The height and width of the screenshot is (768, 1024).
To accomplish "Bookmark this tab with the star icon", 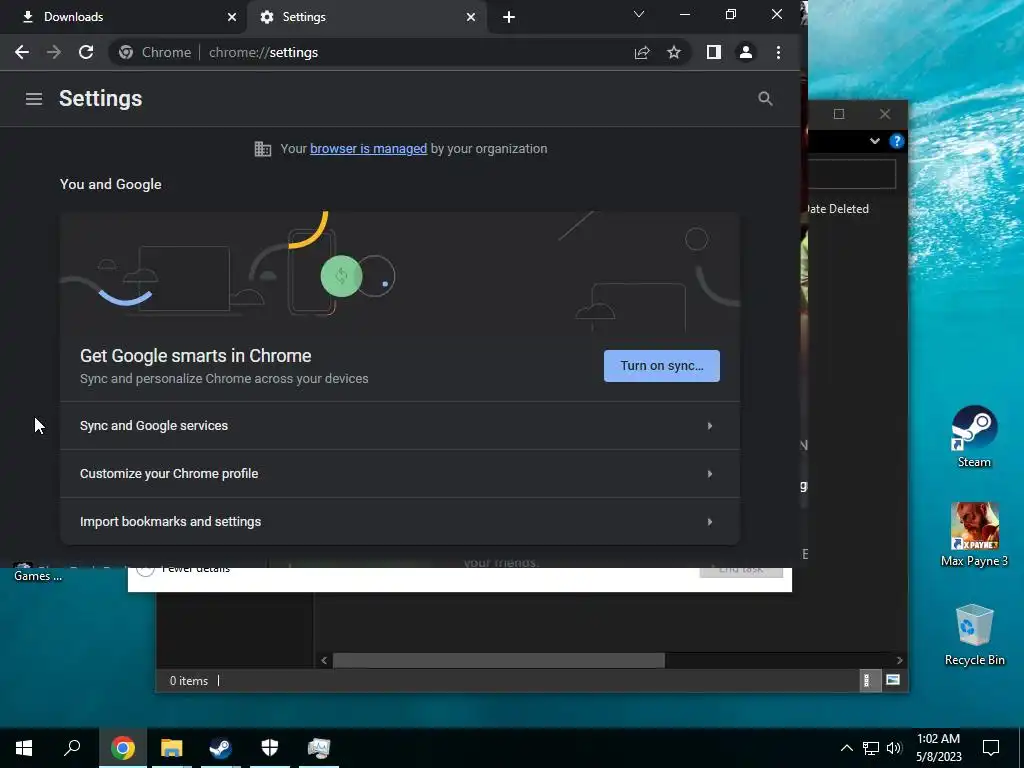I will pyautogui.click(x=674, y=52).
